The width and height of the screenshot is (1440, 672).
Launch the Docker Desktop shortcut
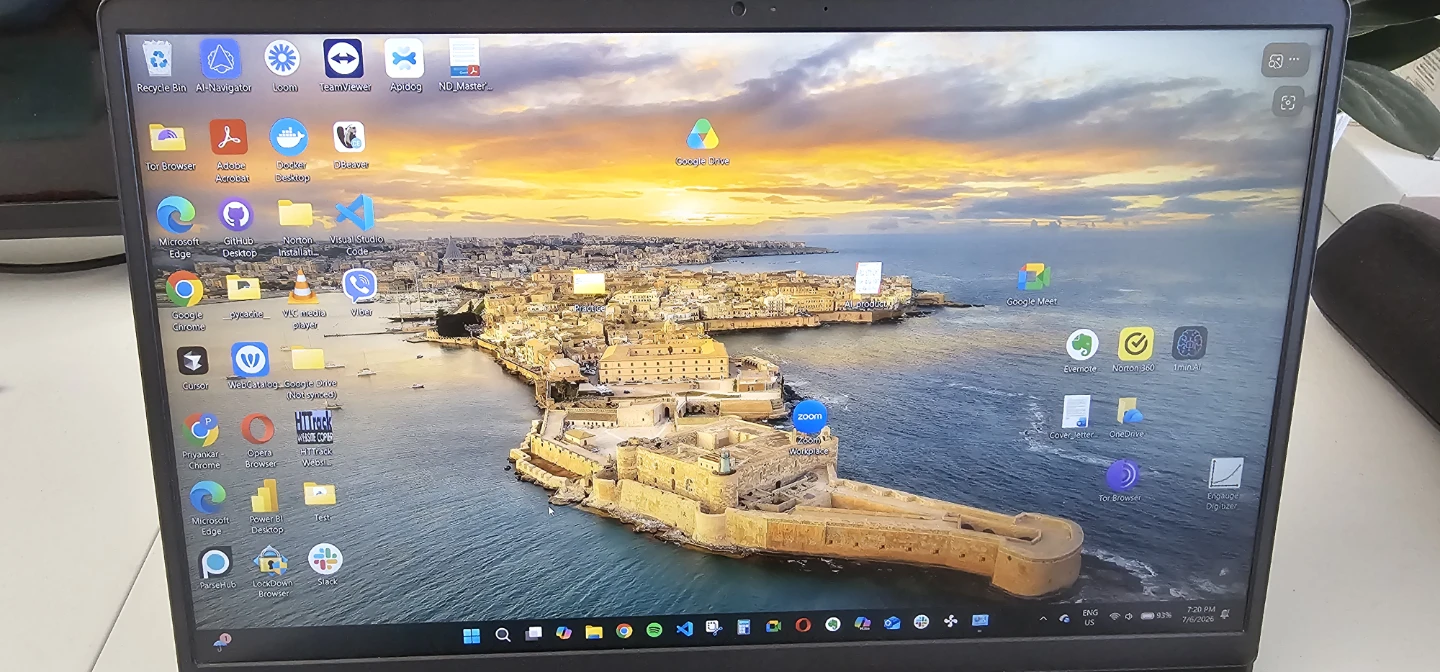pyautogui.click(x=290, y=151)
